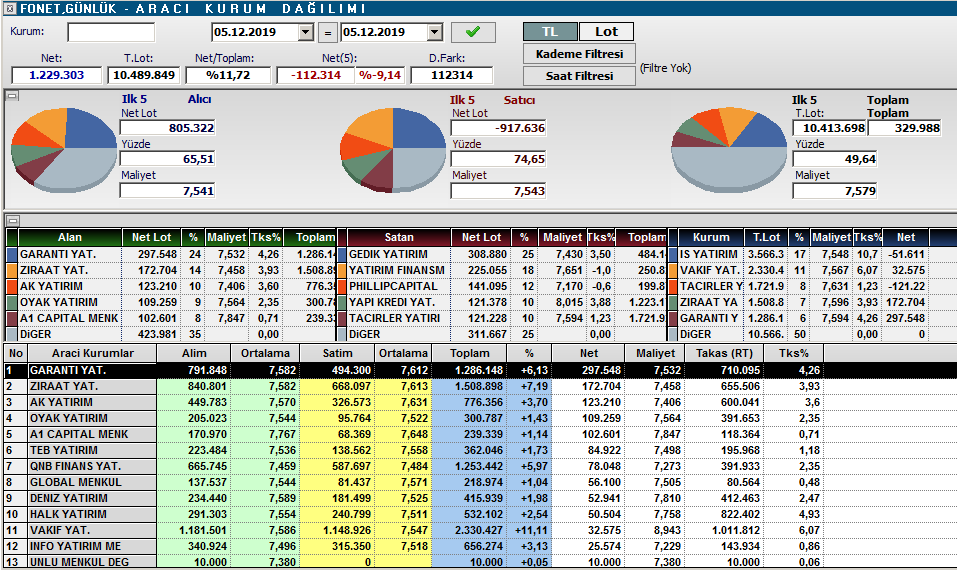Click the Satıcı pie chart
The width and height of the screenshot is (957, 570).
pos(393,149)
